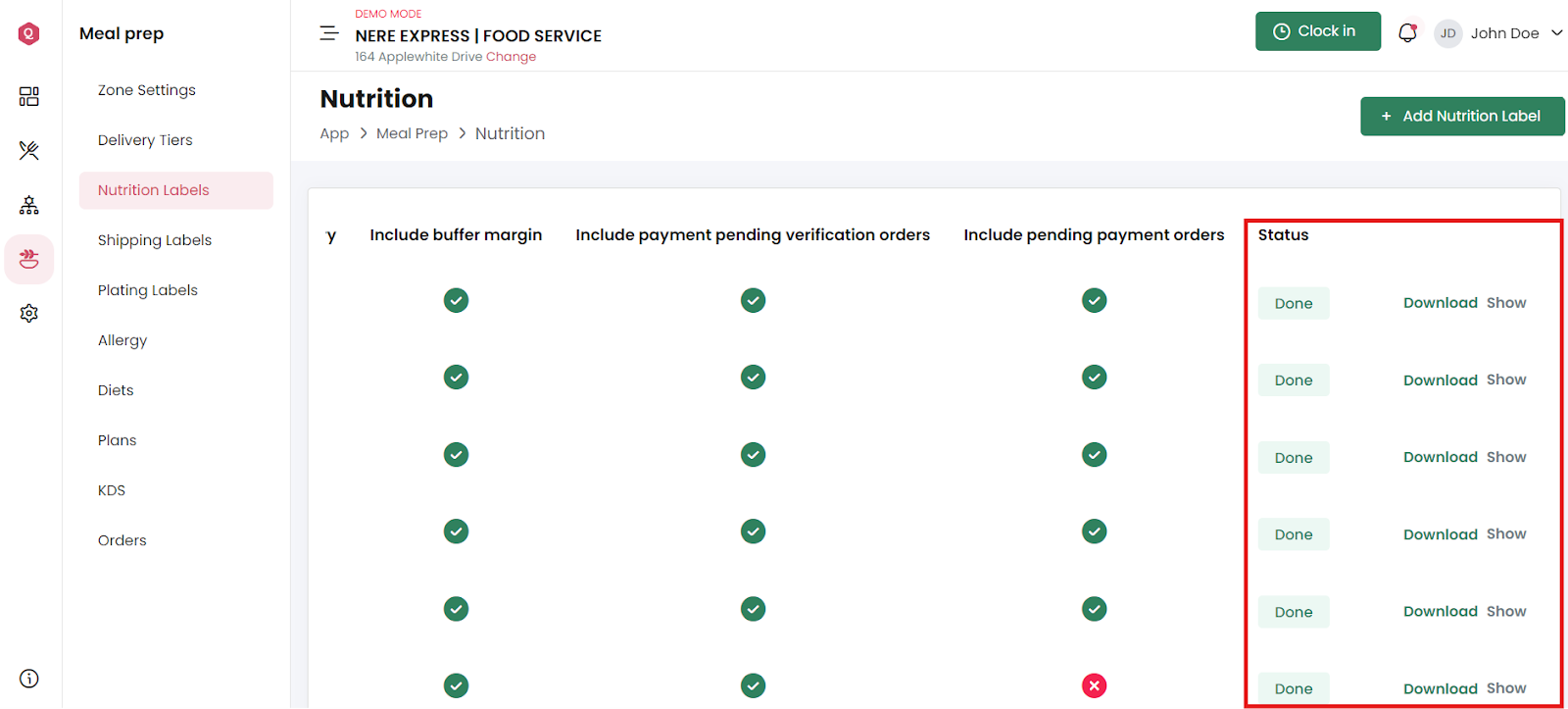This screenshot has width=1568, height=709.
Task: Download the sixth row nutrition label
Action: point(1441,688)
